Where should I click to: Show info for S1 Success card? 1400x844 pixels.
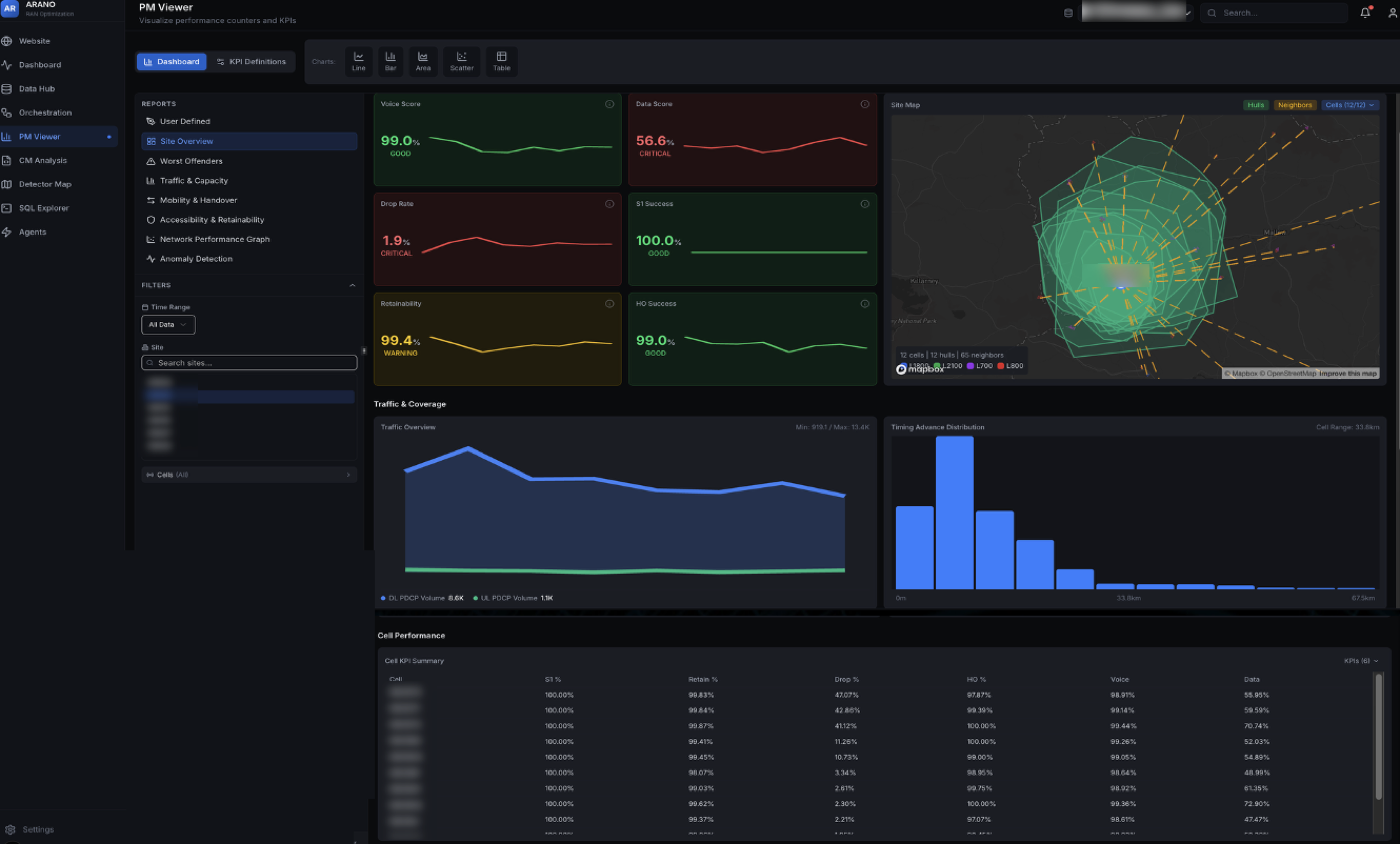pos(865,204)
